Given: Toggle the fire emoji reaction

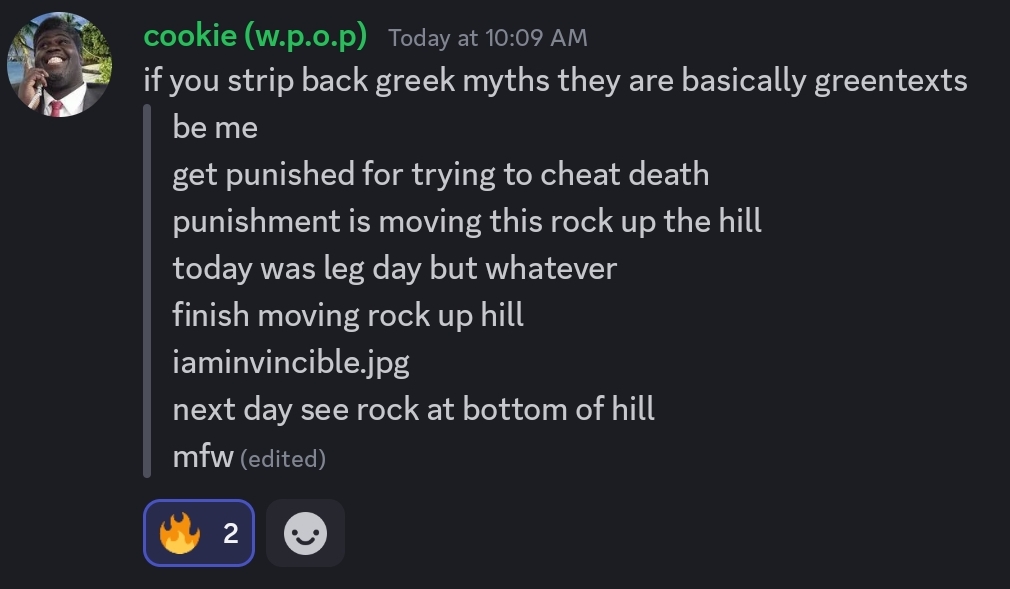Looking at the screenshot, I should pyautogui.click(x=181, y=533).
